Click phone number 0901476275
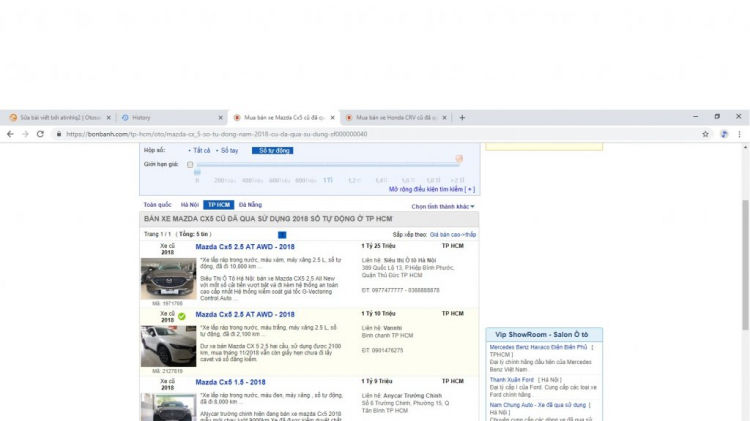The width and height of the screenshot is (750, 421). (x=387, y=351)
